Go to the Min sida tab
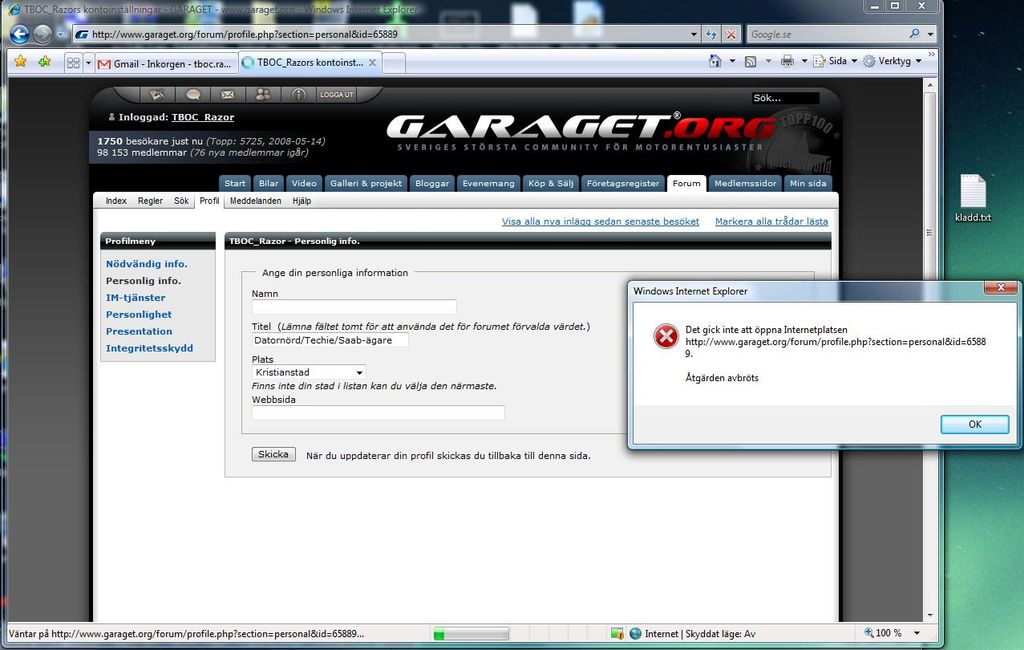 pos(808,184)
